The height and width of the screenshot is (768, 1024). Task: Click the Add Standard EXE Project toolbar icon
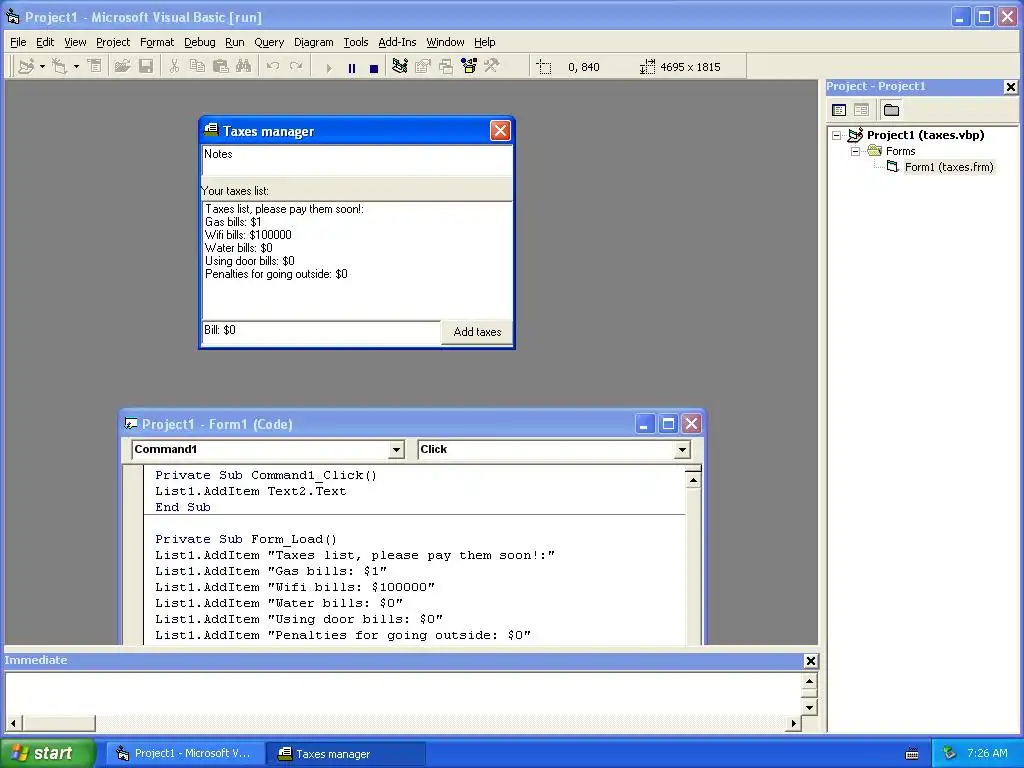pyautogui.click(x=26, y=66)
